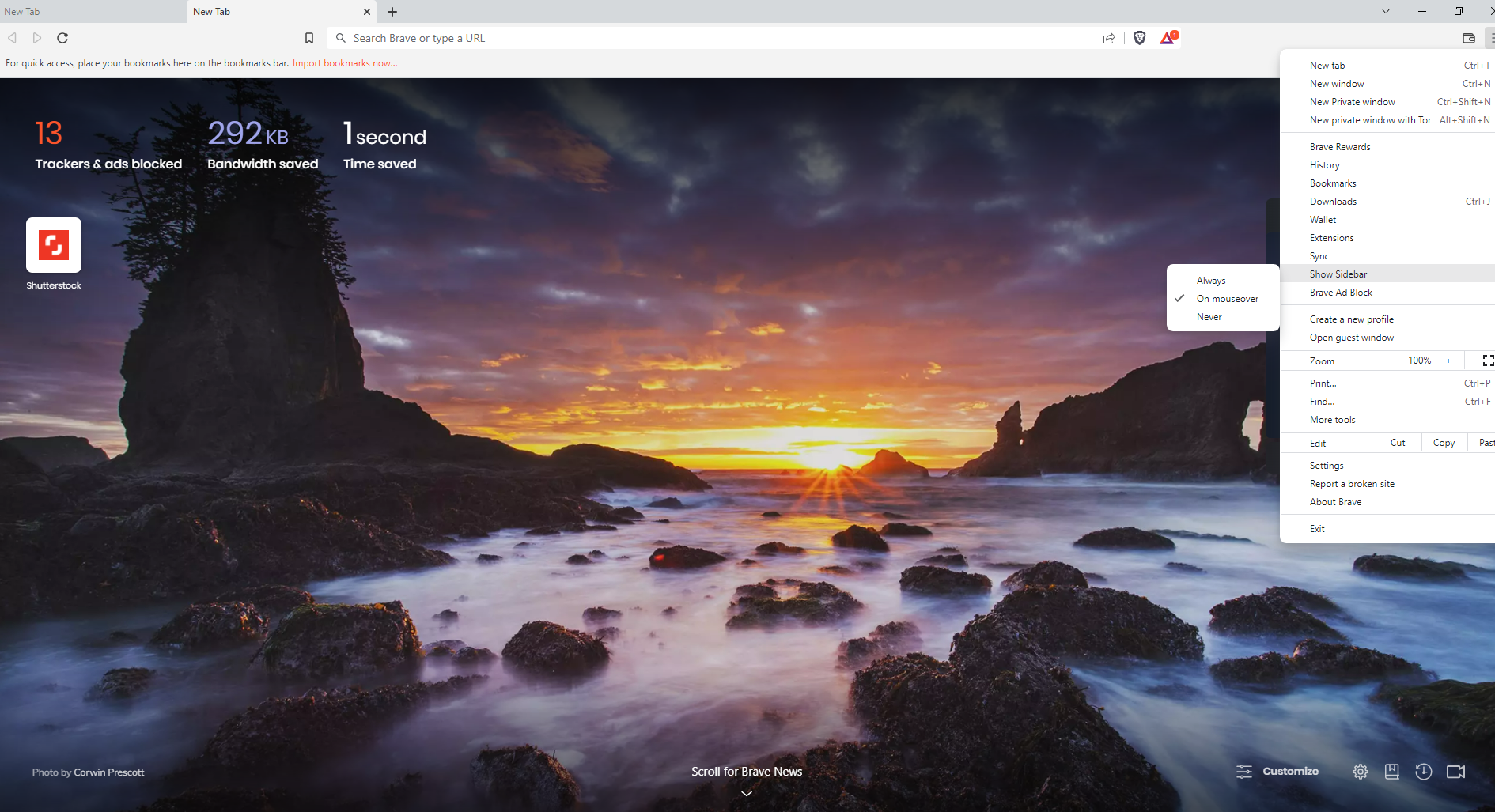1495x812 pixels.
Task: Open new tab settings gear icon
Action: click(1361, 771)
